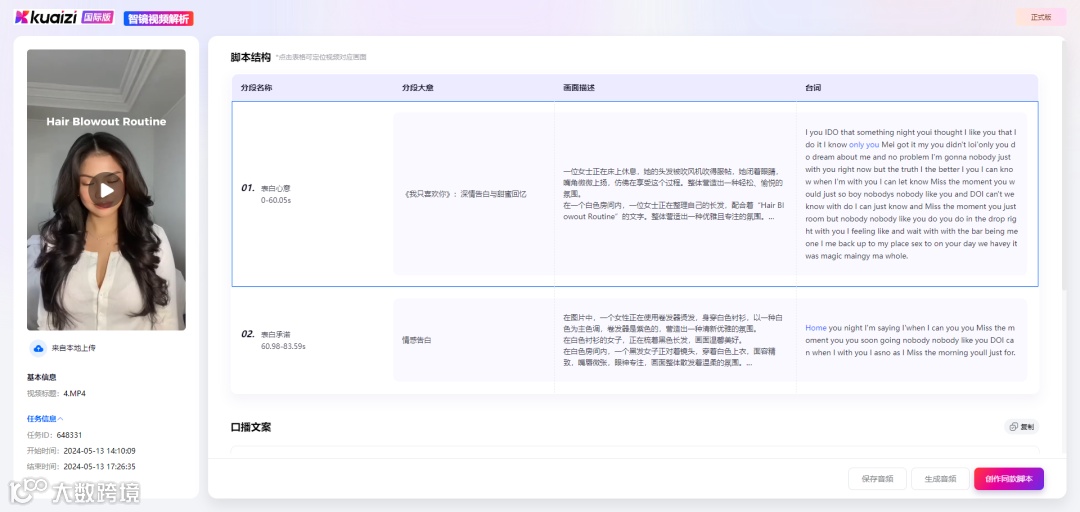Click the 来自本地上传 label

[74, 348]
